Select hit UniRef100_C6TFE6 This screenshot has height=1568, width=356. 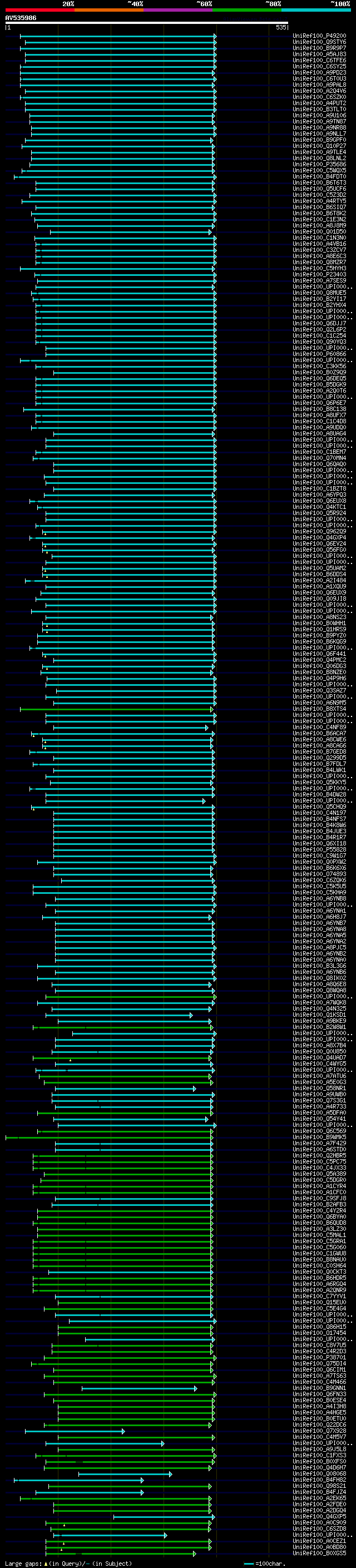[x=319, y=60]
